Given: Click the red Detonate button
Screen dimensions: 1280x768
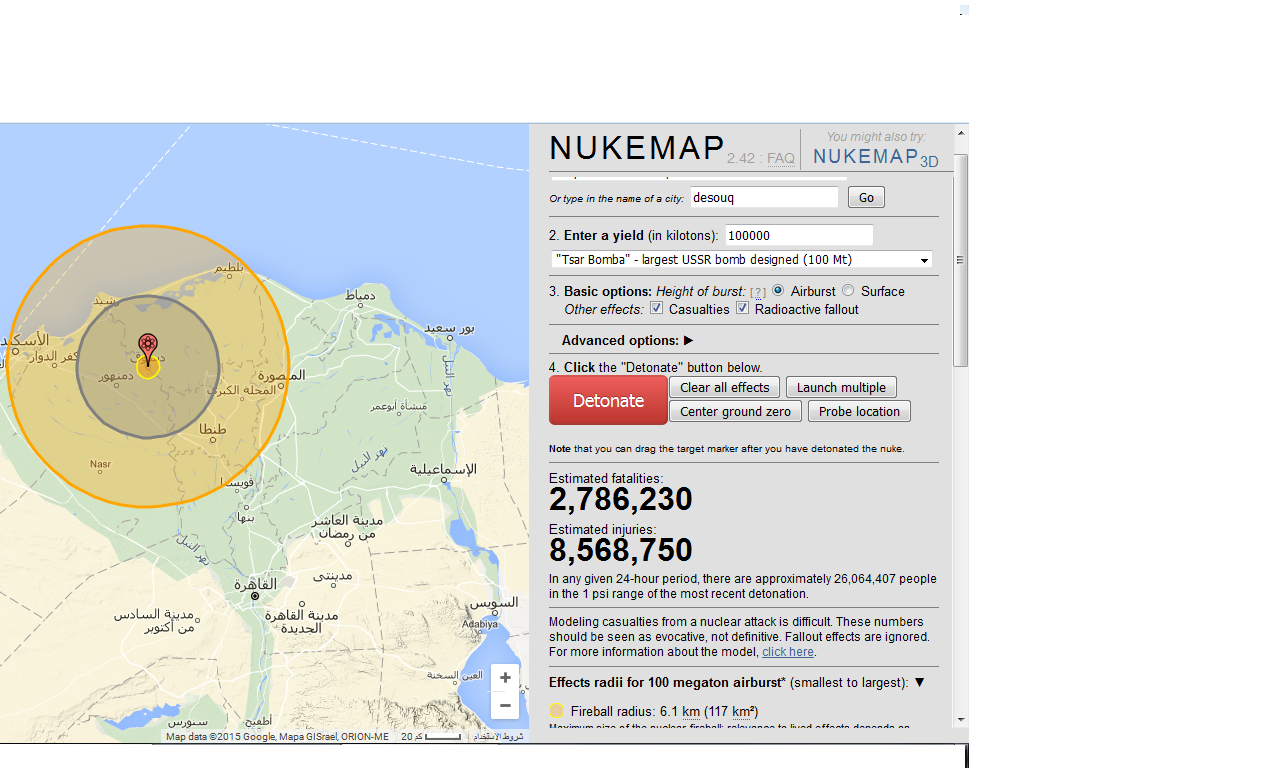Looking at the screenshot, I should 608,400.
